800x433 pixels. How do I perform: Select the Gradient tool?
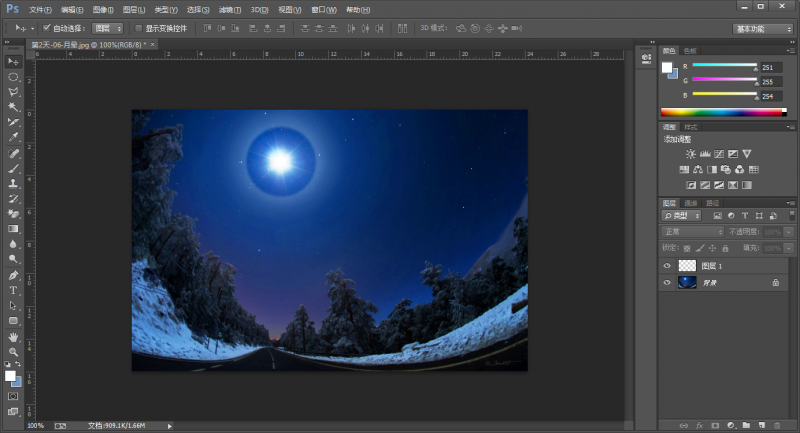tap(14, 228)
